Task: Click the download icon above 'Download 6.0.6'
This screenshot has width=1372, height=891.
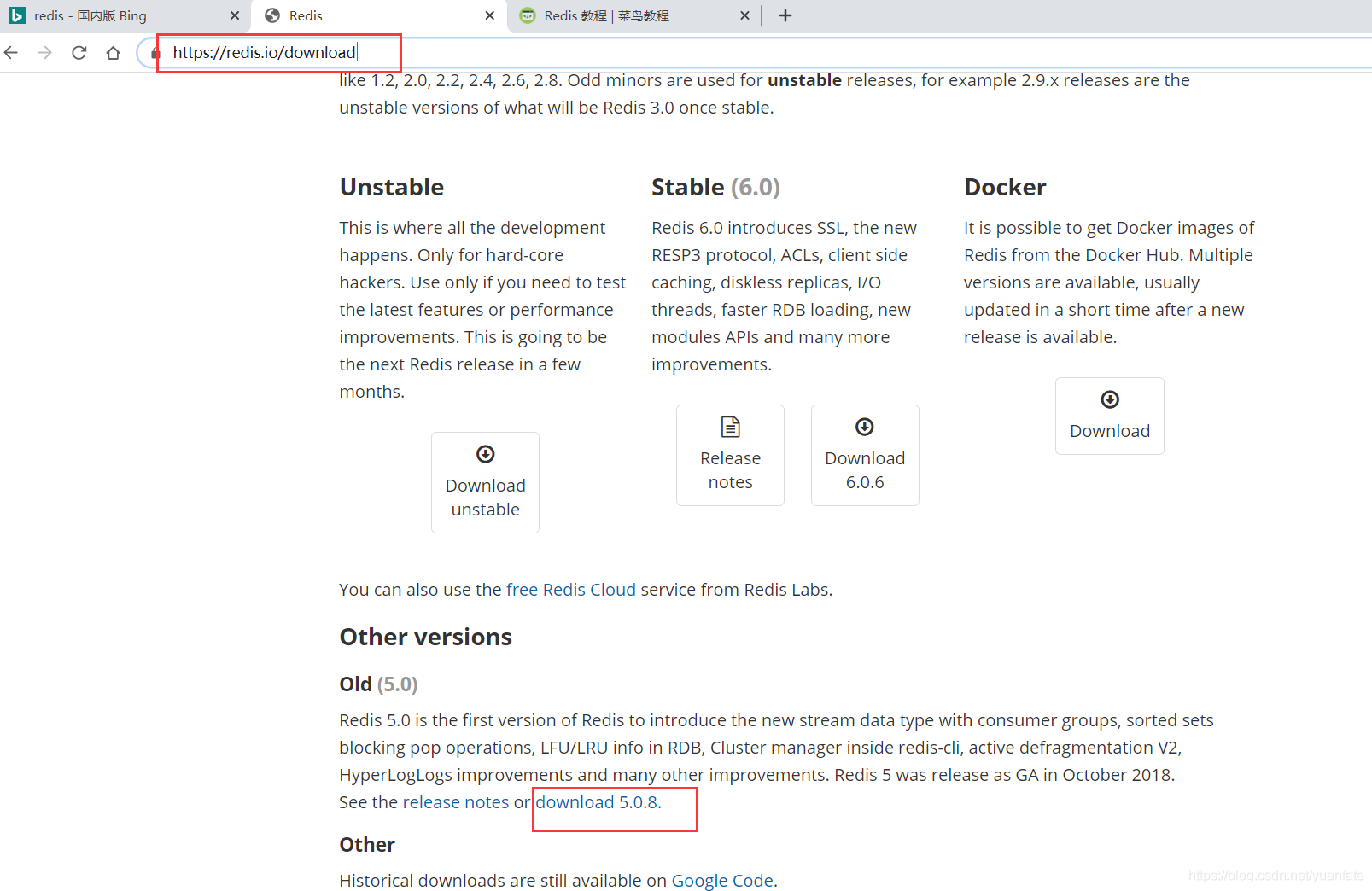Action: 865,427
